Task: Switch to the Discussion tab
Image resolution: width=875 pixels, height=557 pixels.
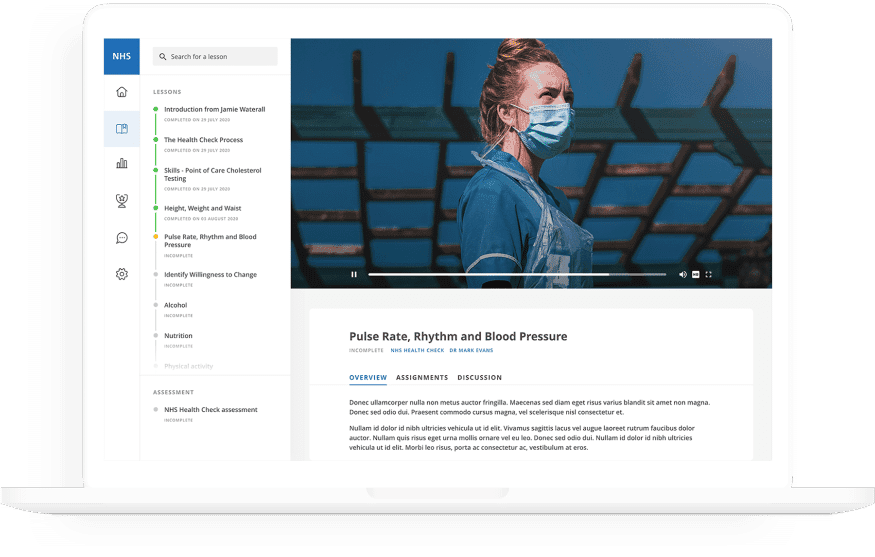Action: [480, 378]
